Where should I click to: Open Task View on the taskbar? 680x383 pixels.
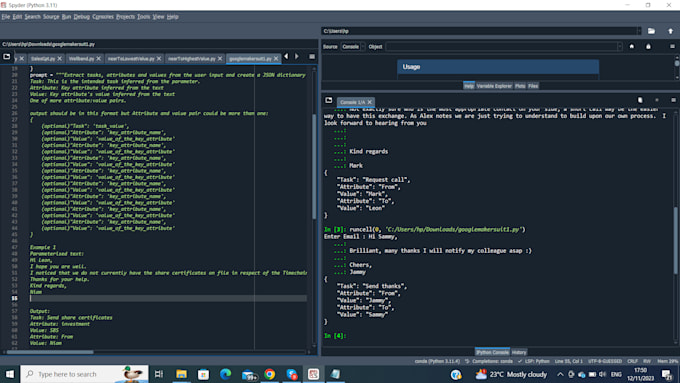point(159,374)
